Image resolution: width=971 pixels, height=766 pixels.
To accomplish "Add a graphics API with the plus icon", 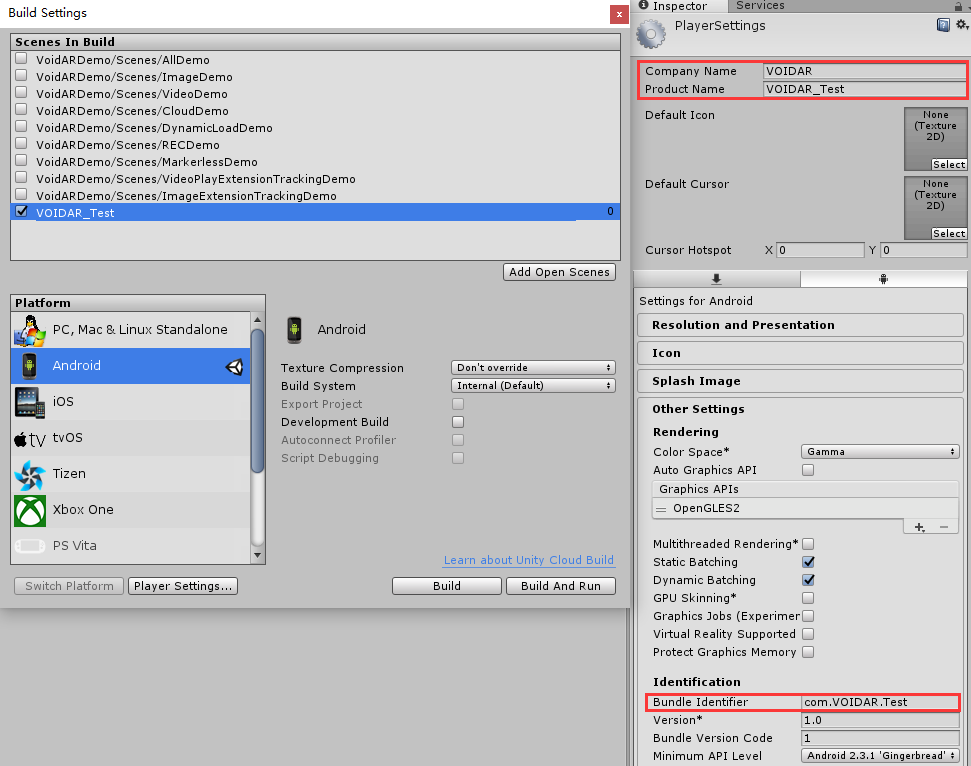I will click(x=920, y=527).
